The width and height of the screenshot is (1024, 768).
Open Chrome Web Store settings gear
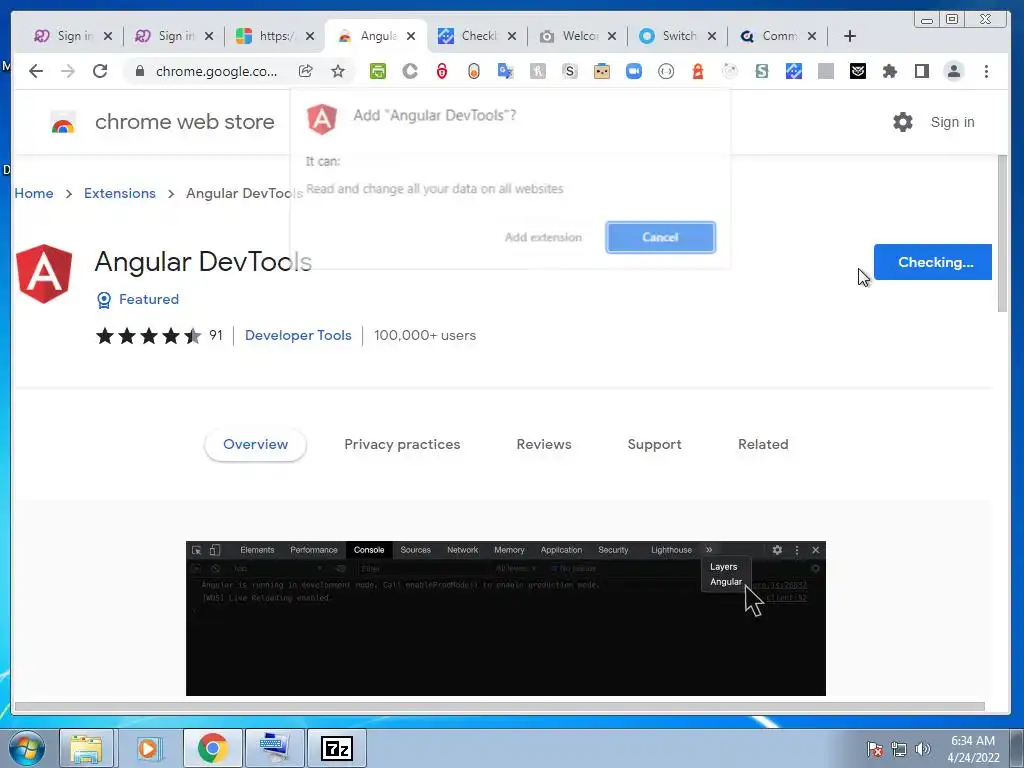coord(903,121)
